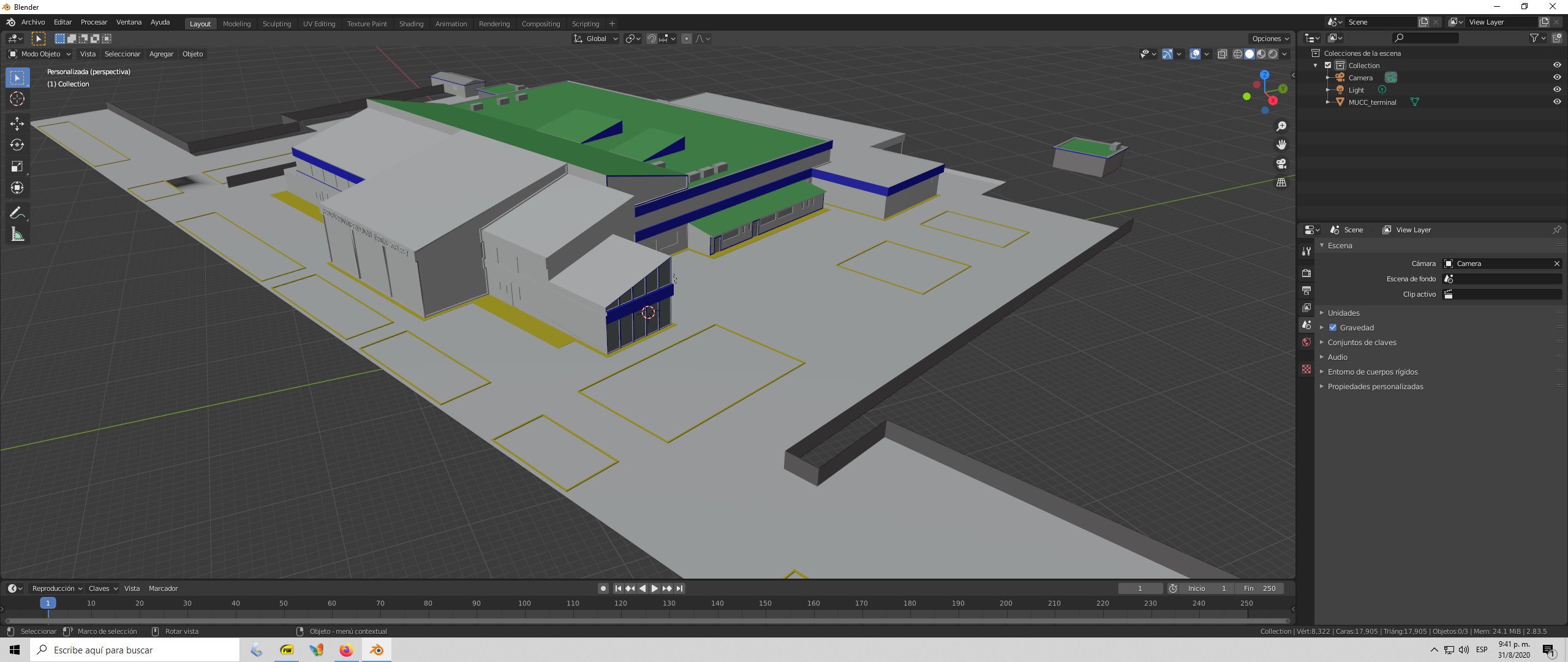Screen dimensions: 1568x662
Task: Click the Opciones button
Action: (1270, 39)
